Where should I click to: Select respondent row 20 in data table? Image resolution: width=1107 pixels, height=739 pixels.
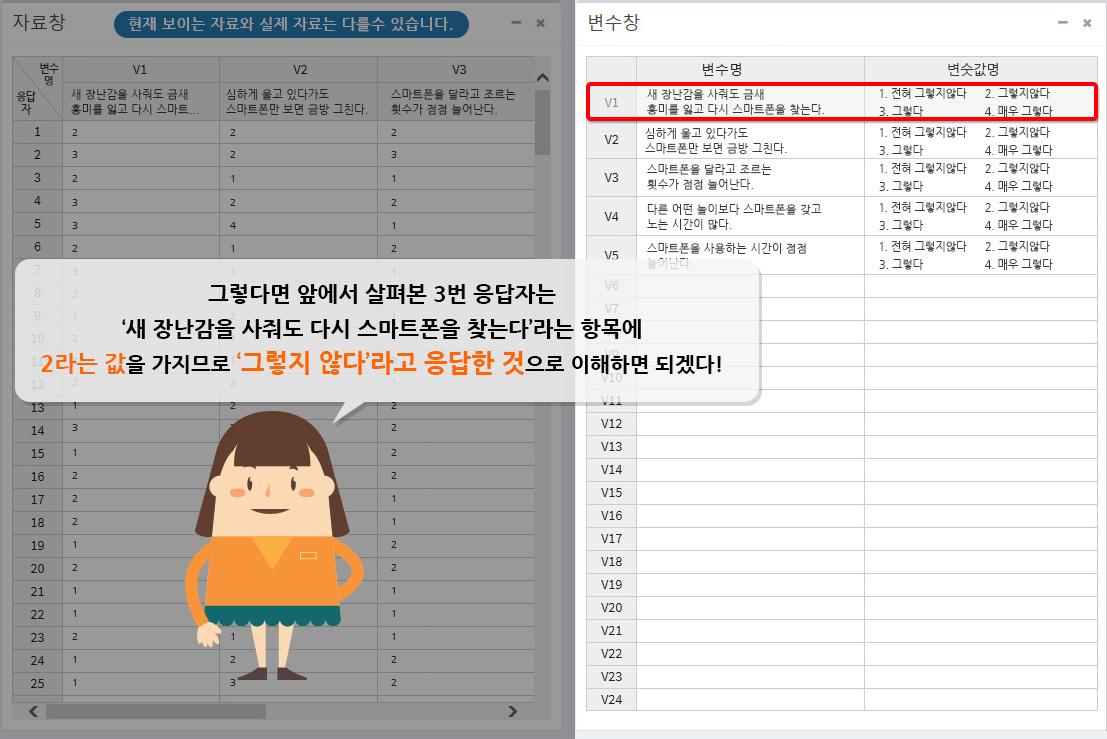pyautogui.click(x=273, y=568)
